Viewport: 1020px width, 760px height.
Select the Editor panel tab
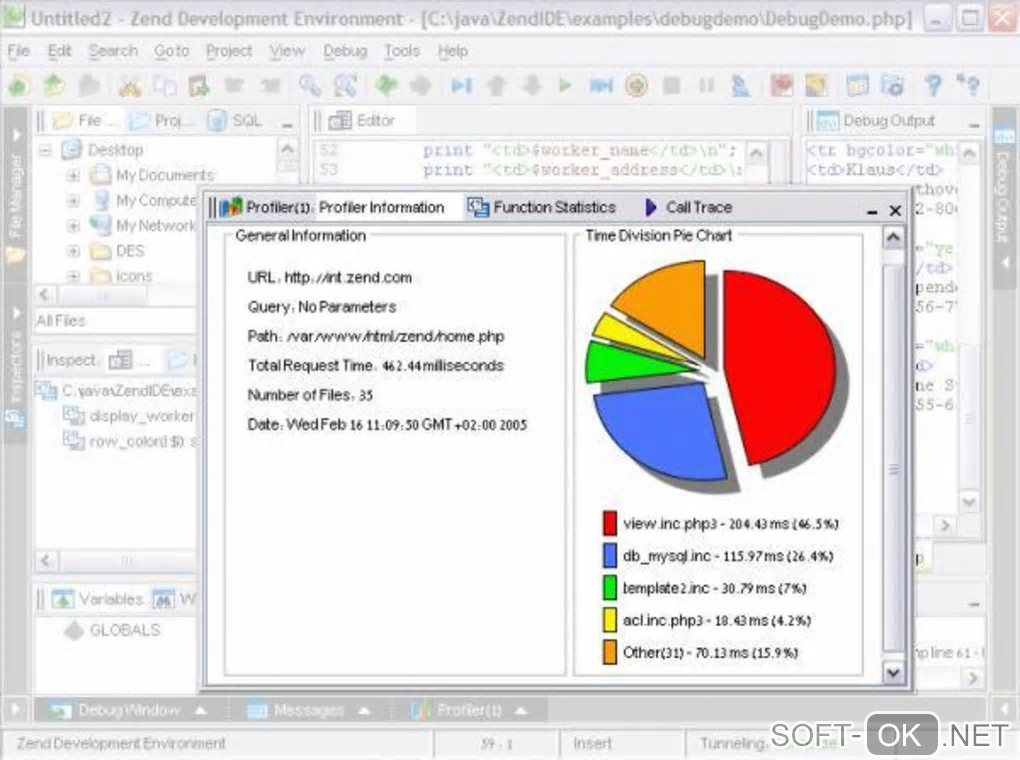[362, 120]
